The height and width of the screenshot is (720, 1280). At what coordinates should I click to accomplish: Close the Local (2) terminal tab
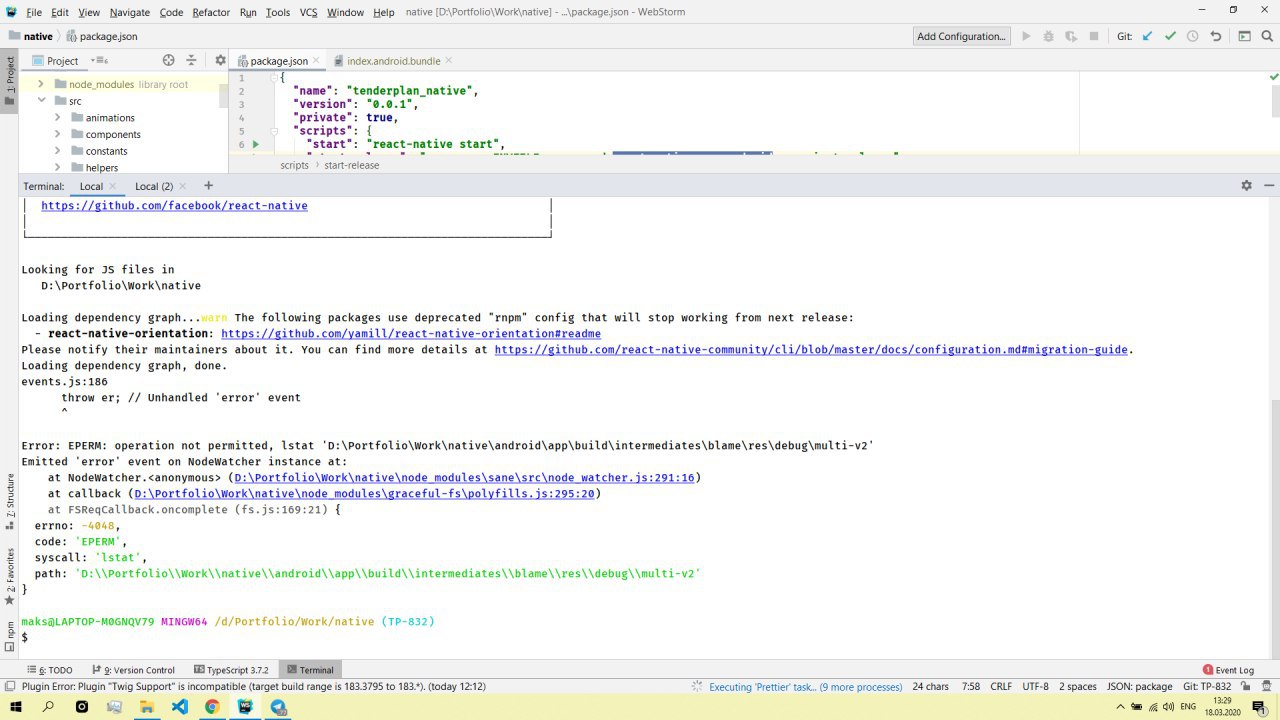182,186
